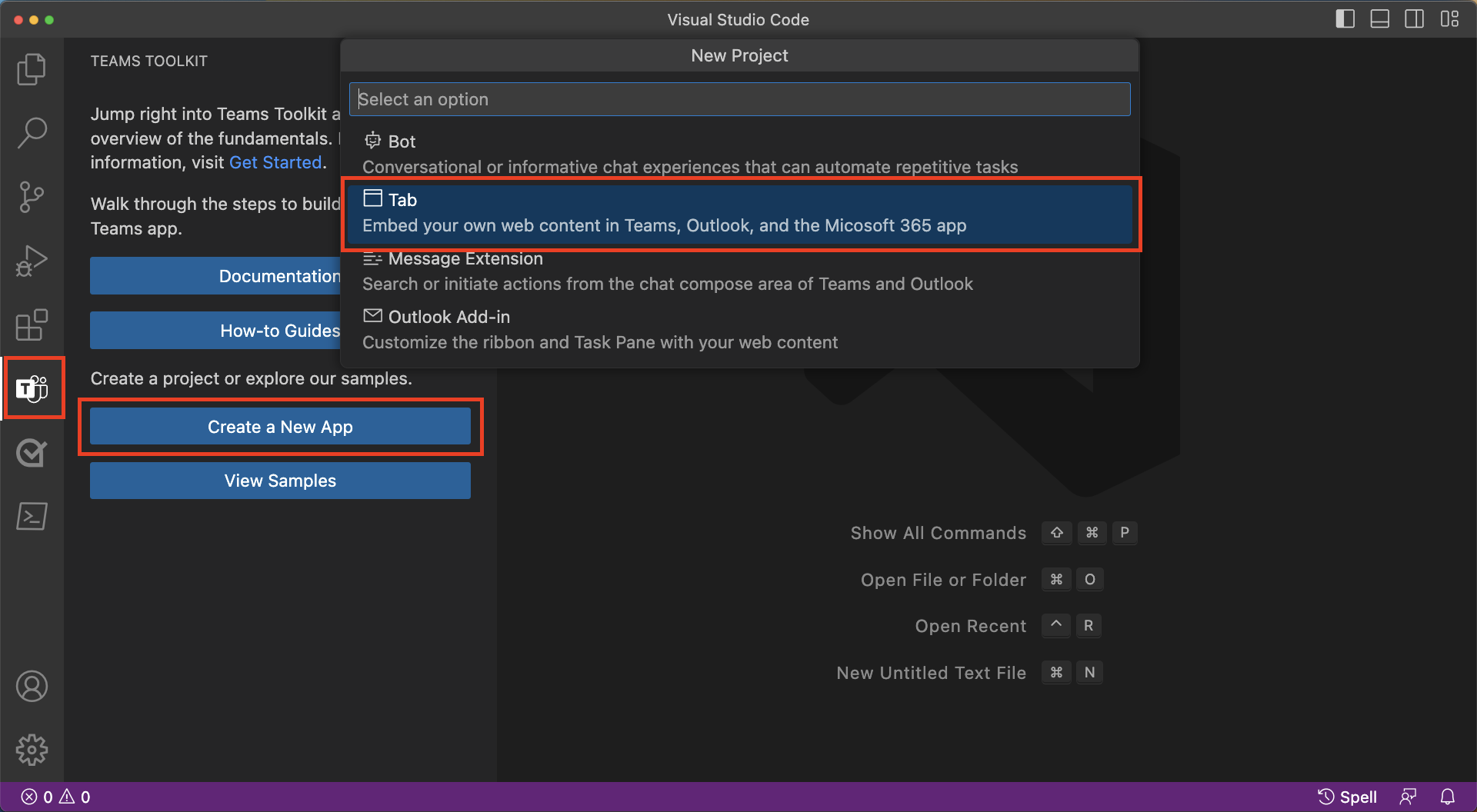Choose the Tab project option
This screenshot has width=1477, height=812.
739,213
